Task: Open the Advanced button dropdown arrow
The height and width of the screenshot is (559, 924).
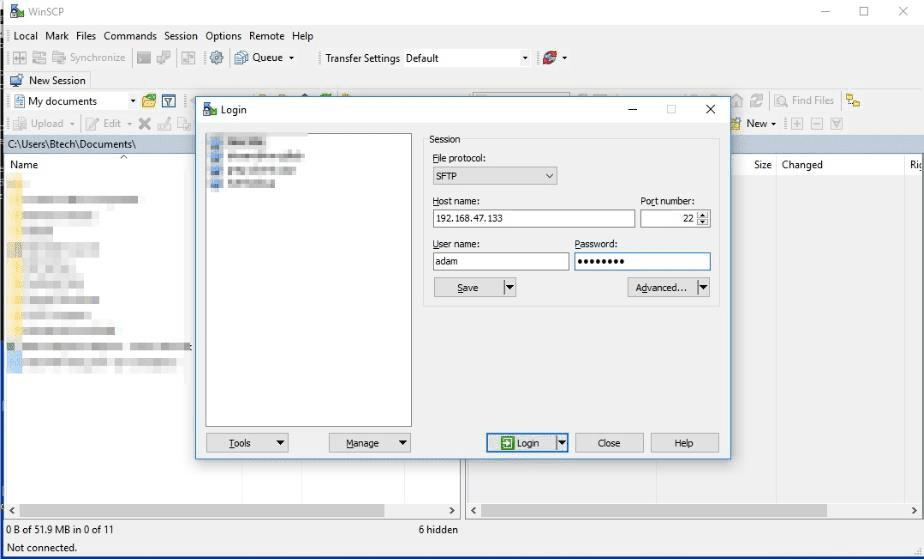Action: click(x=703, y=287)
